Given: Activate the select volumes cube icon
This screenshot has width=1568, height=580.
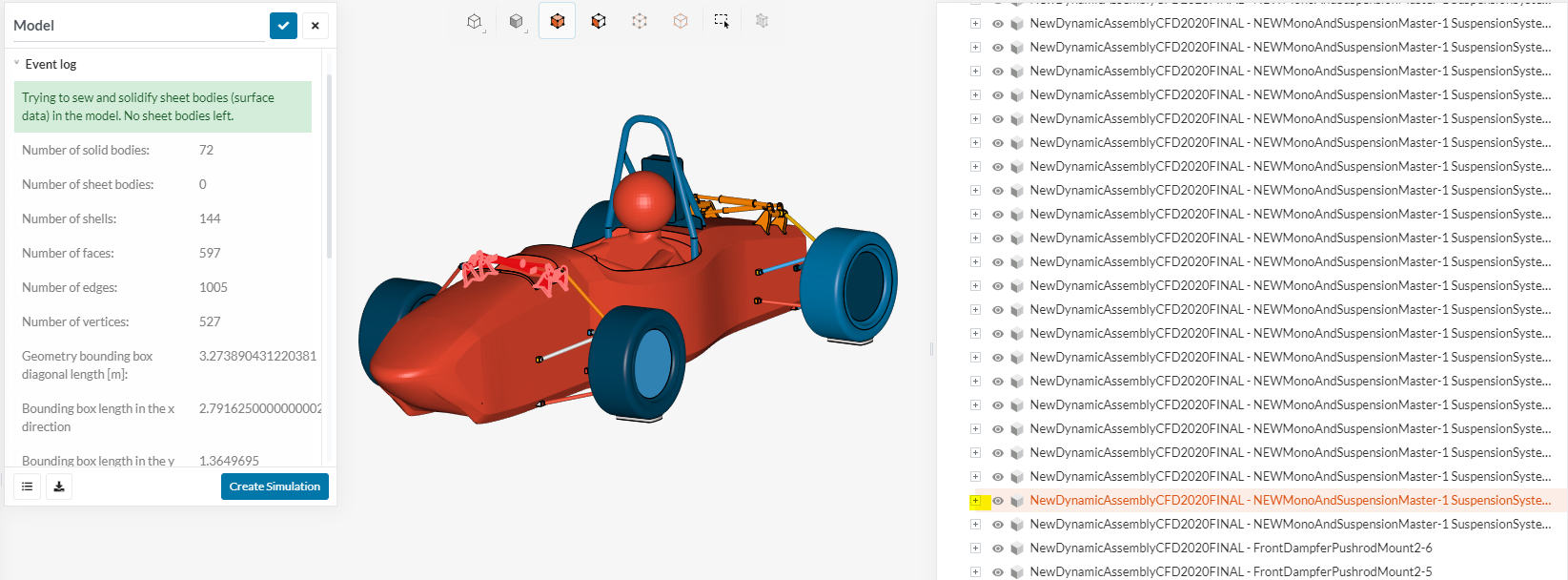Looking at the screenshot, I should pyautogui.click(x=558, y=21).
